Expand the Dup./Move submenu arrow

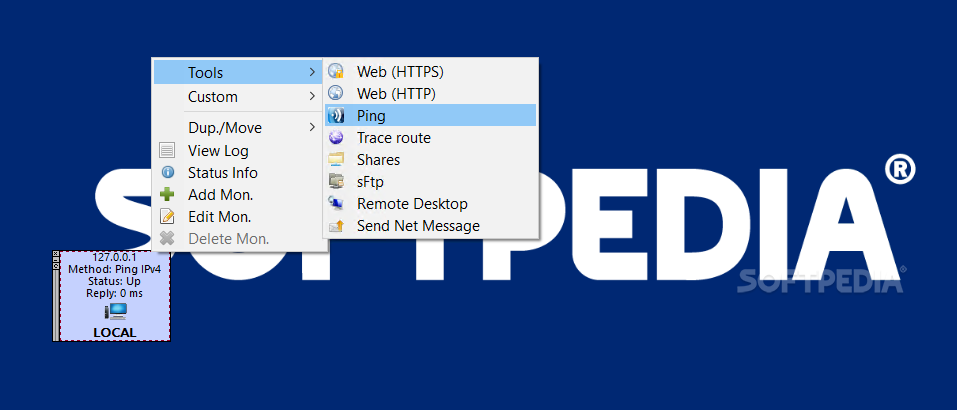(312, 127)
